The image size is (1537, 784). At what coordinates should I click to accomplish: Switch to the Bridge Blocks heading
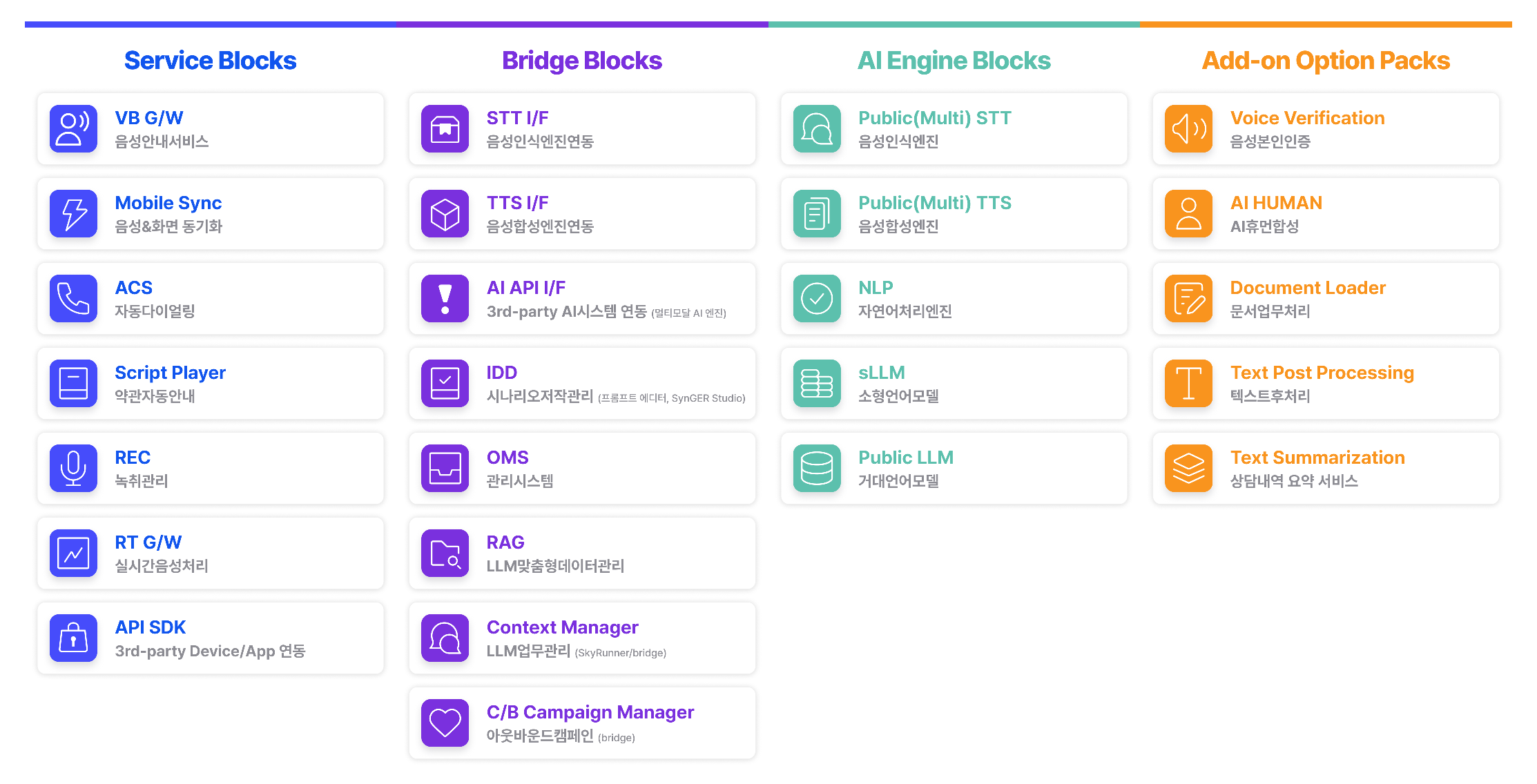582,61
